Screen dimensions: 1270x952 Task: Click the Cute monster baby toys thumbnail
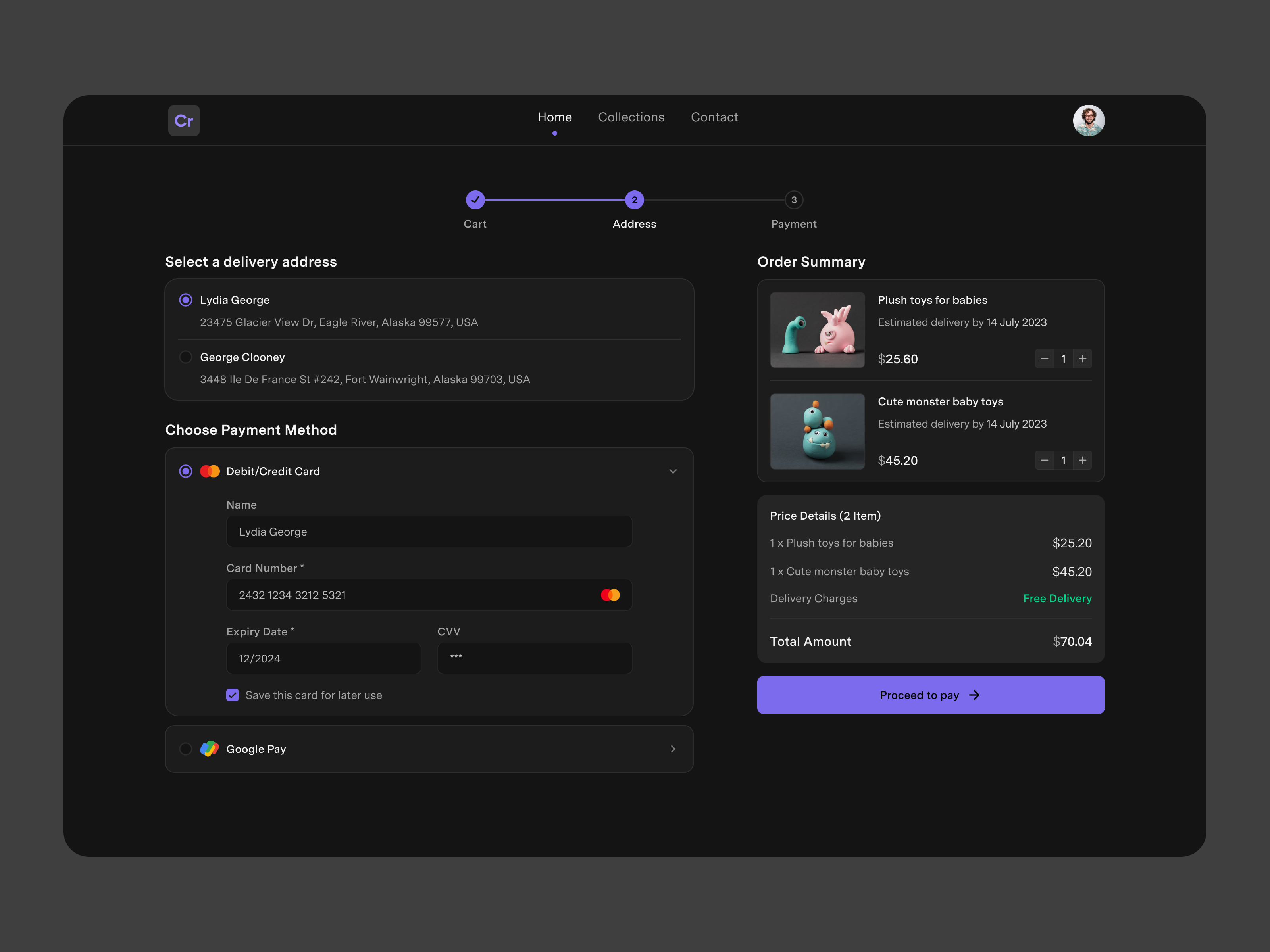[817, 432]
